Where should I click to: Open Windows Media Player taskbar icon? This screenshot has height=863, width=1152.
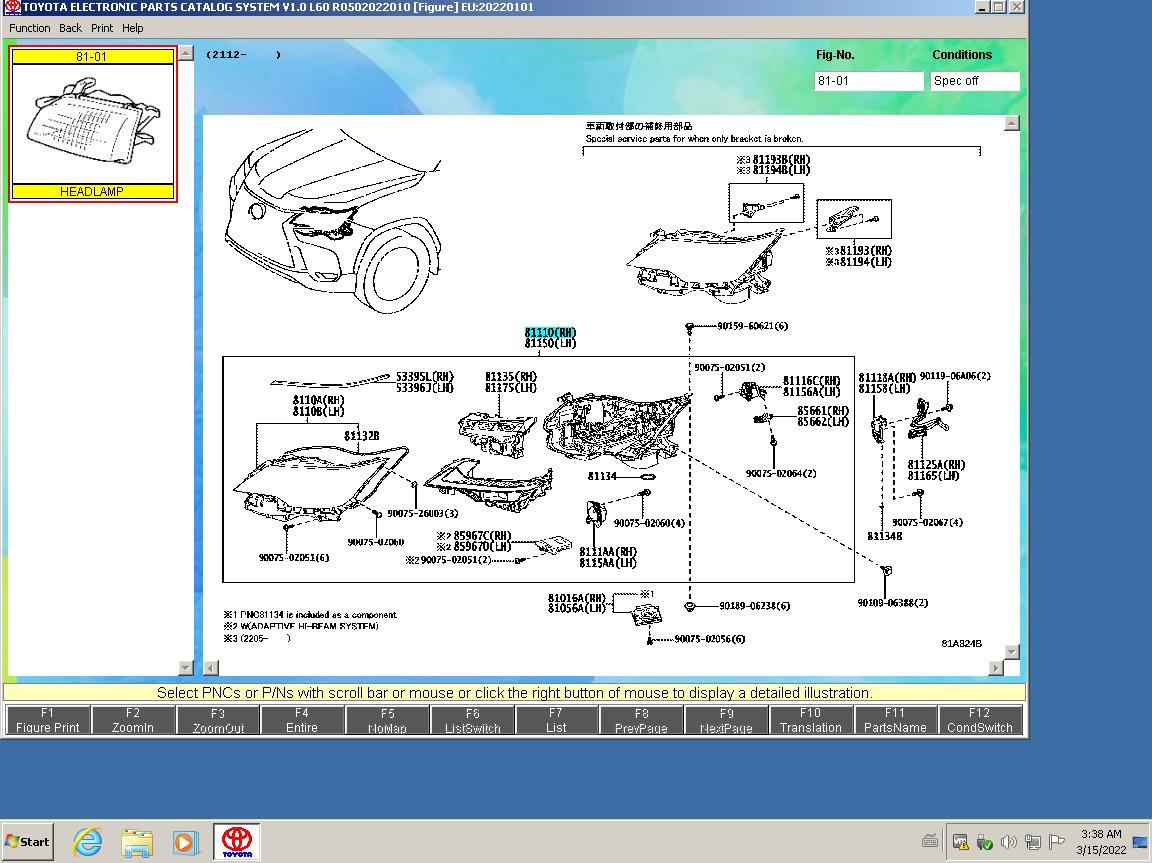[x=185, y=842]
